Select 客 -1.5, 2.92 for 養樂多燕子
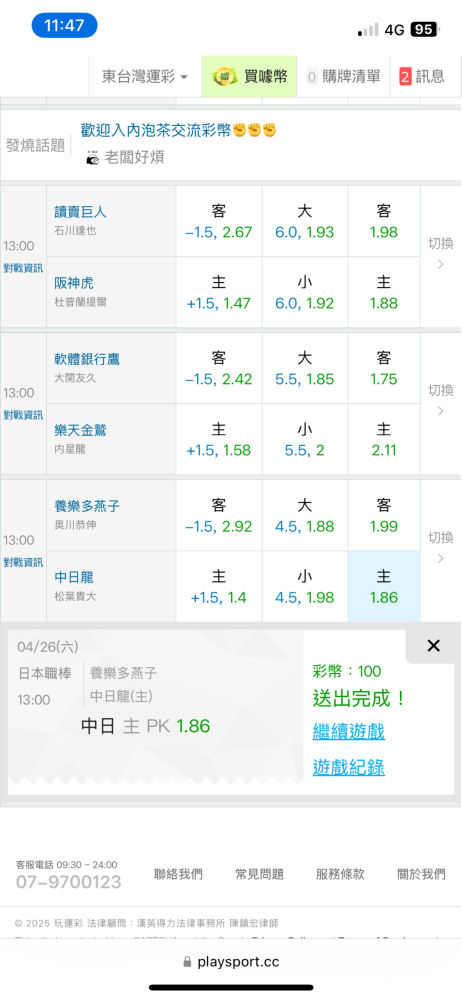Screen dimensions: 462x1000 [219, 516]
